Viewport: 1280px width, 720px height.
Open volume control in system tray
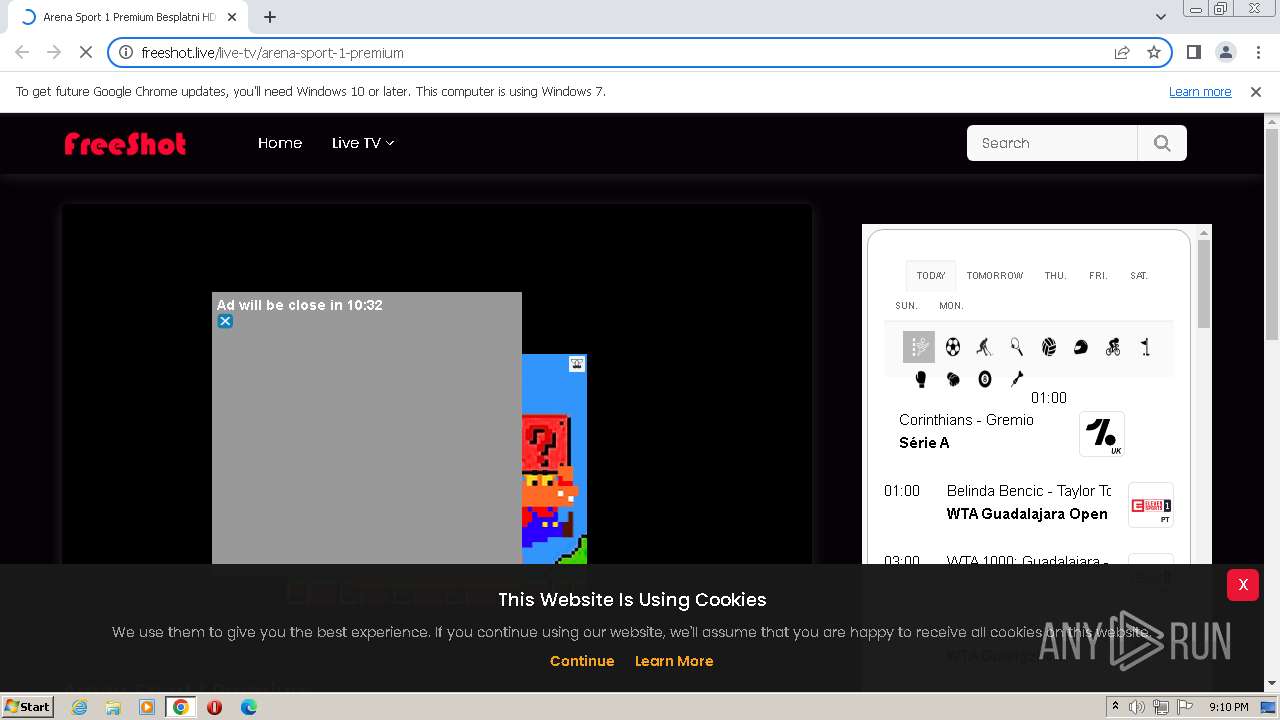pyautogui.click(x=1136, y=707)
